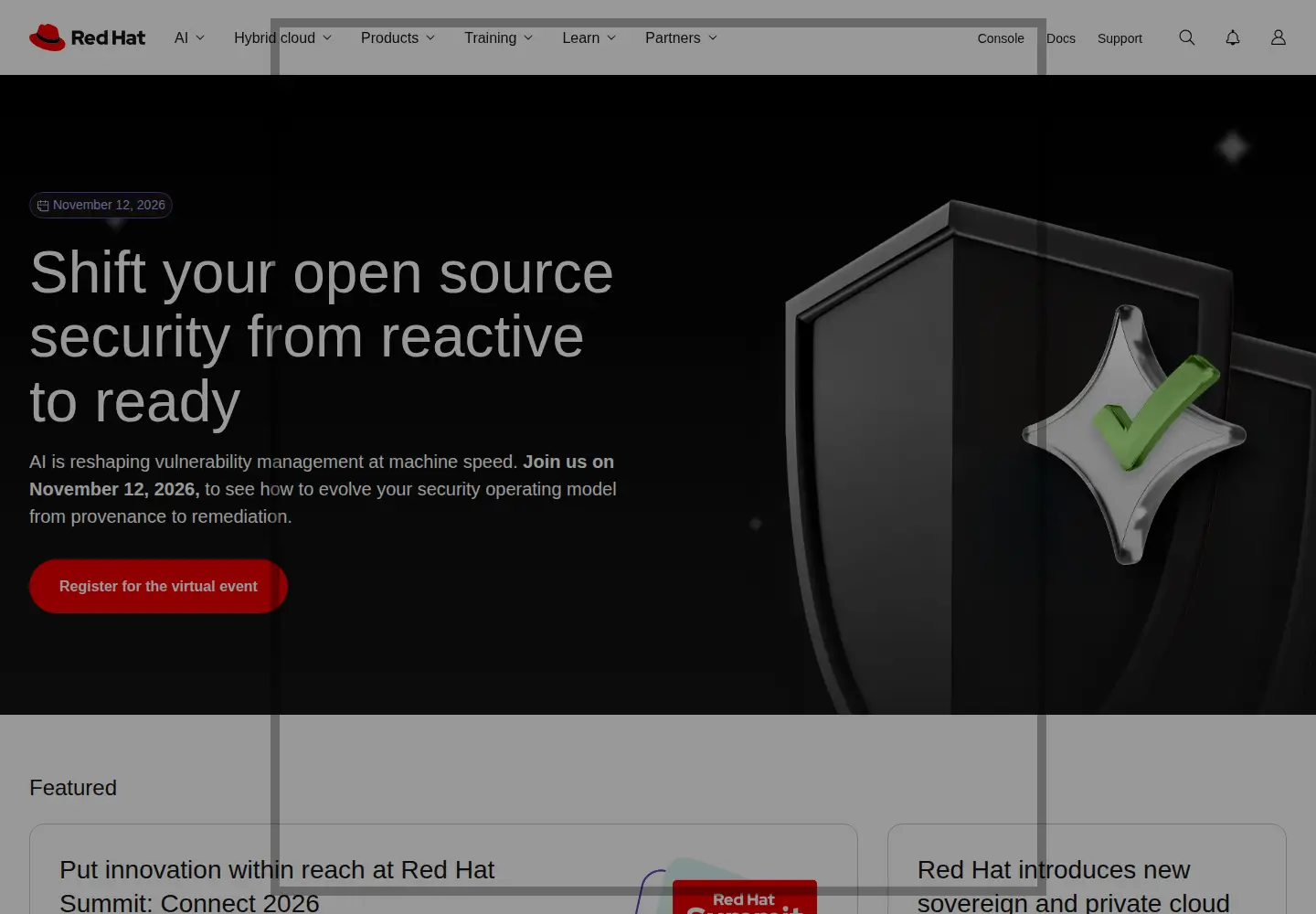Open the Console link

(1001, 38)
